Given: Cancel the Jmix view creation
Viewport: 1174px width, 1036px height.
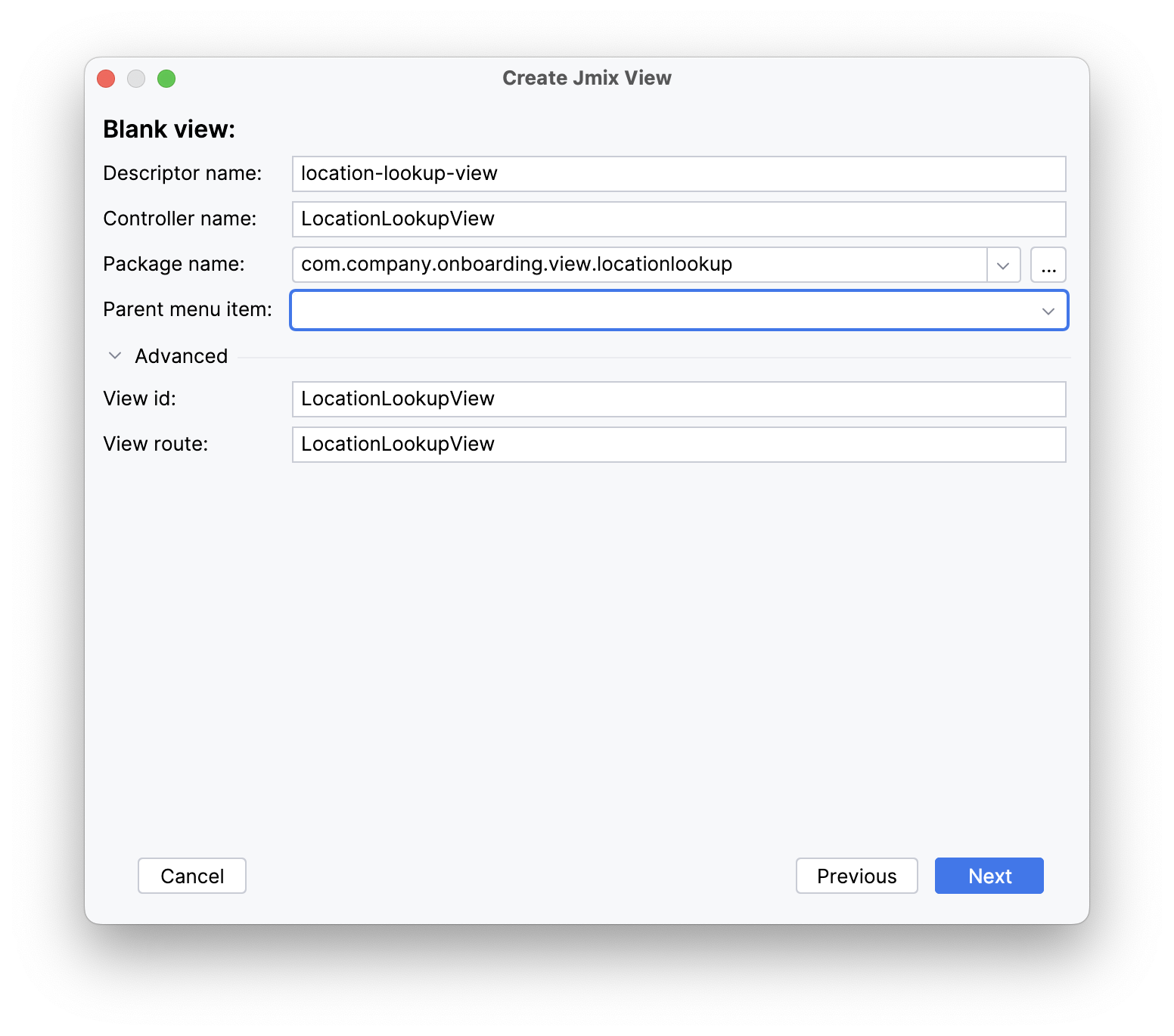Looking at the screenshot, I should pos(191,876).
